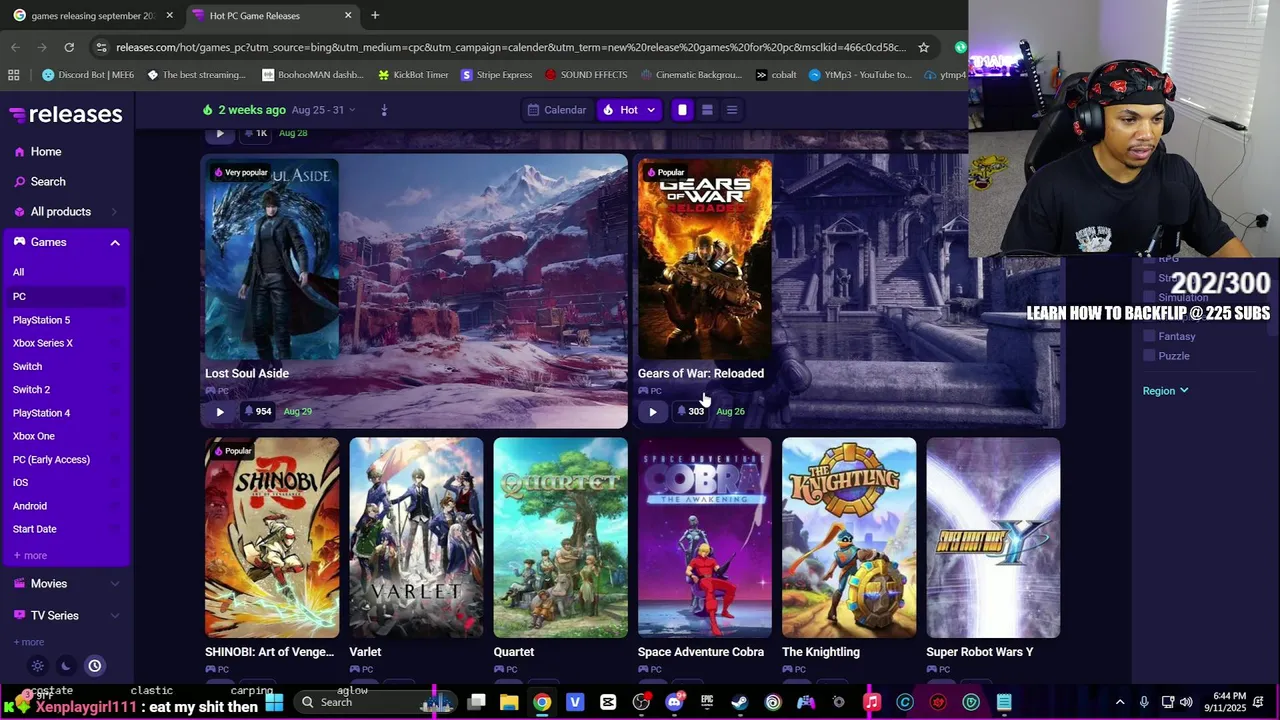
Task: Open Super Robot Wars Y cover
Action: pos(993,537)
